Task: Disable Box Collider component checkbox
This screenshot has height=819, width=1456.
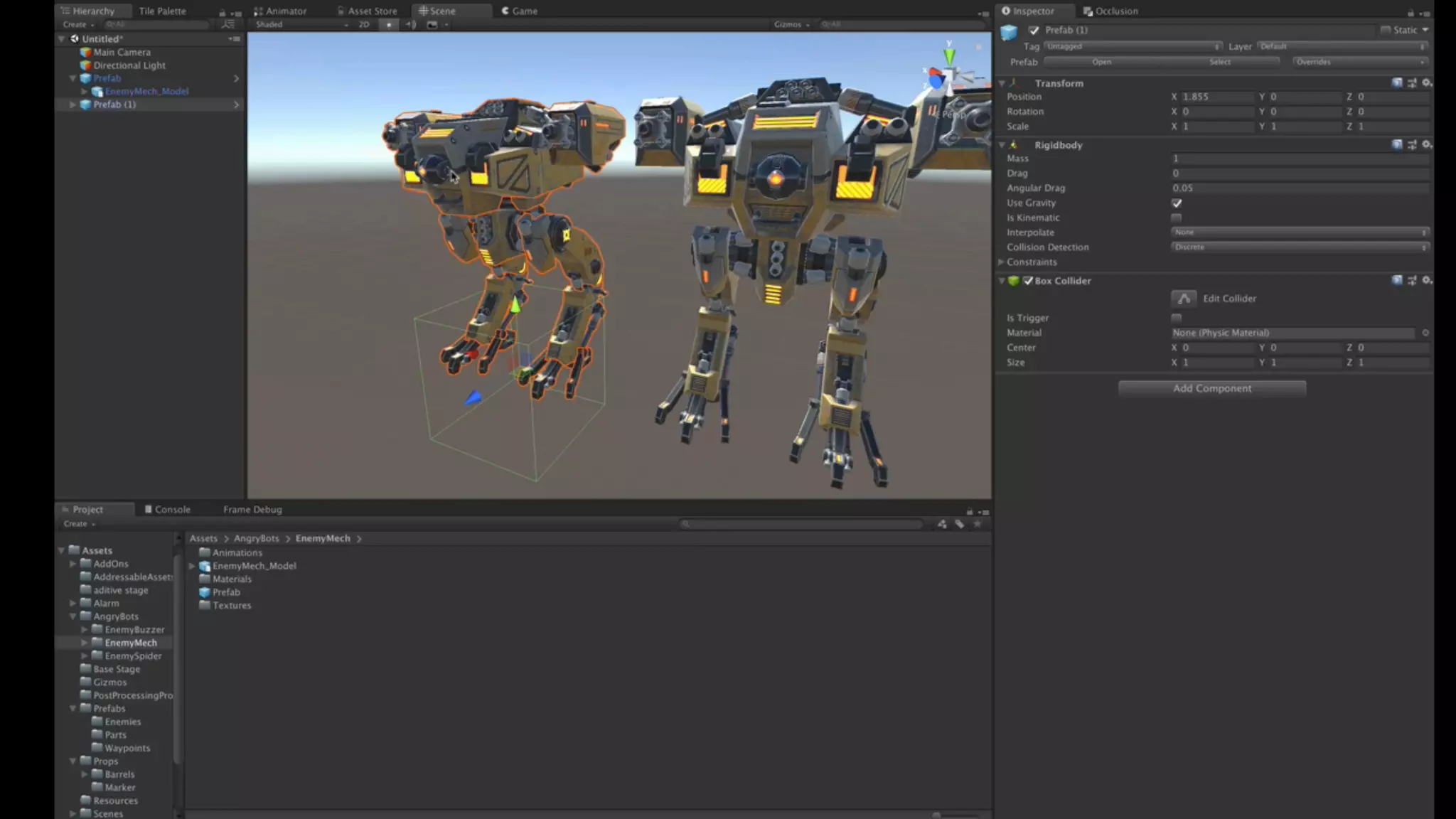Action: pyautogui.click(x=1028, y=281)
